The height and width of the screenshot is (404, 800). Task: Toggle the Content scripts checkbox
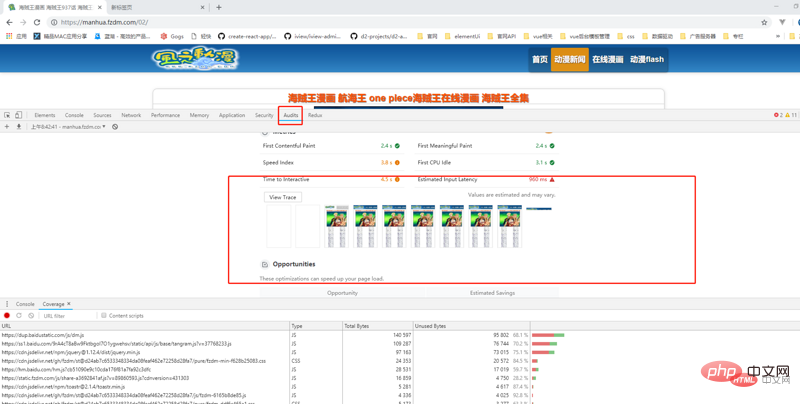[104, 316]
